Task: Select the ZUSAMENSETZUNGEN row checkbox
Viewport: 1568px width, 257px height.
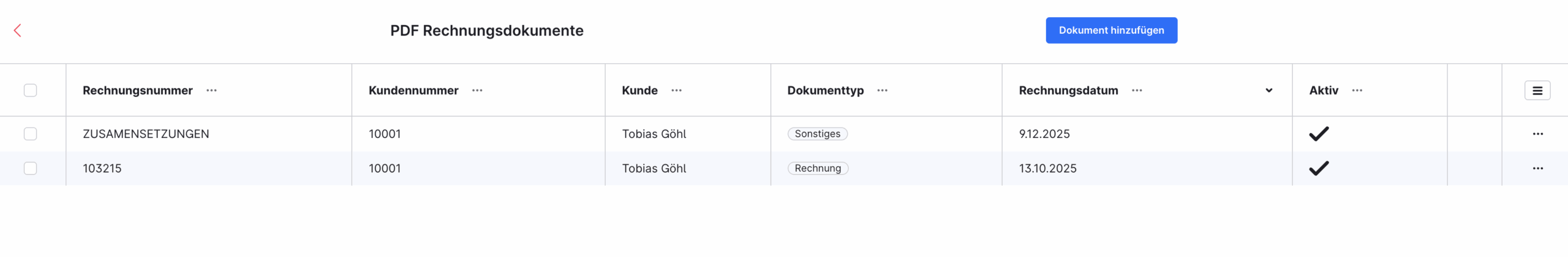Action: (x=30, y=134)
